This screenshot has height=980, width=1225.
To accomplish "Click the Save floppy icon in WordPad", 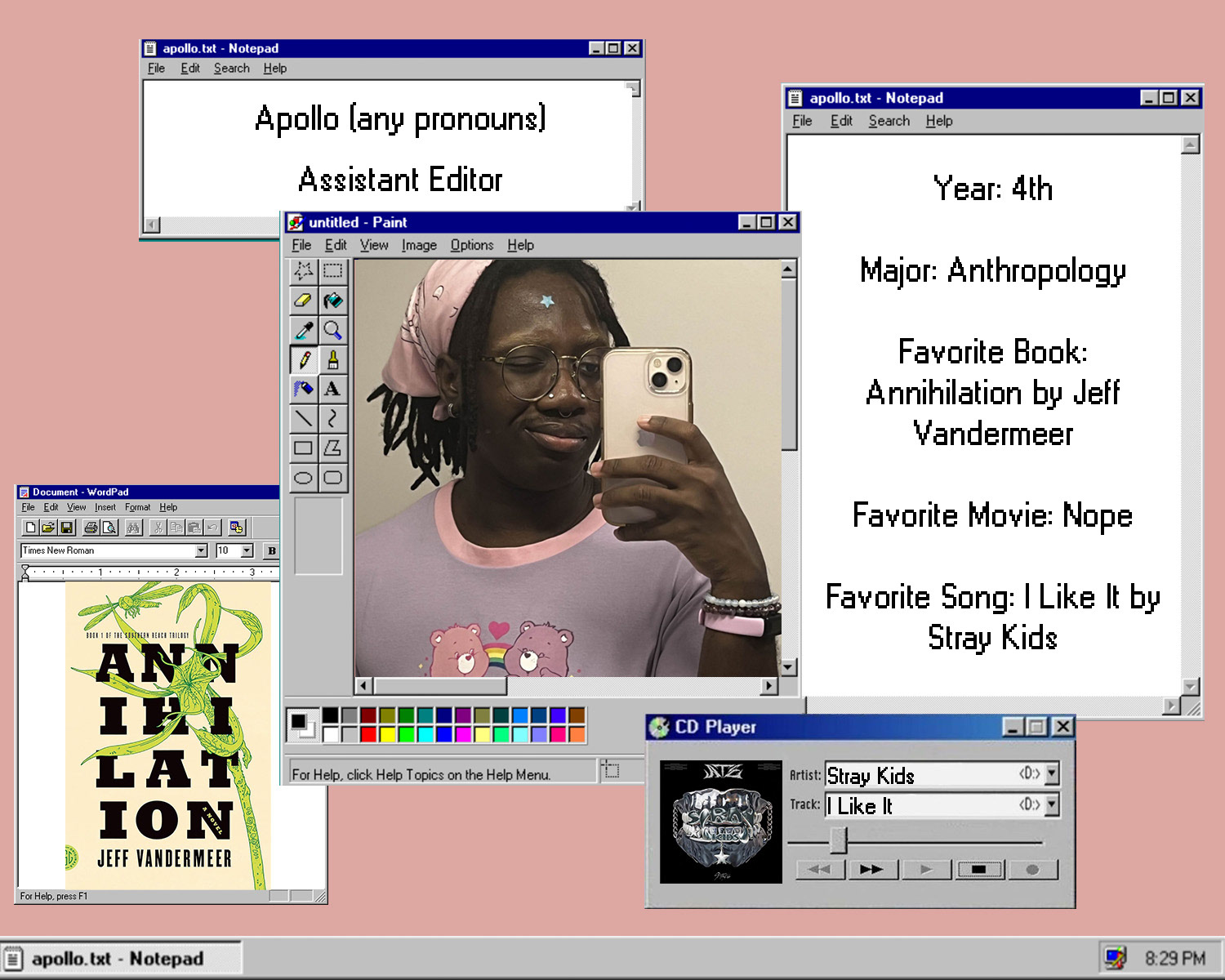I will [67, 528].
